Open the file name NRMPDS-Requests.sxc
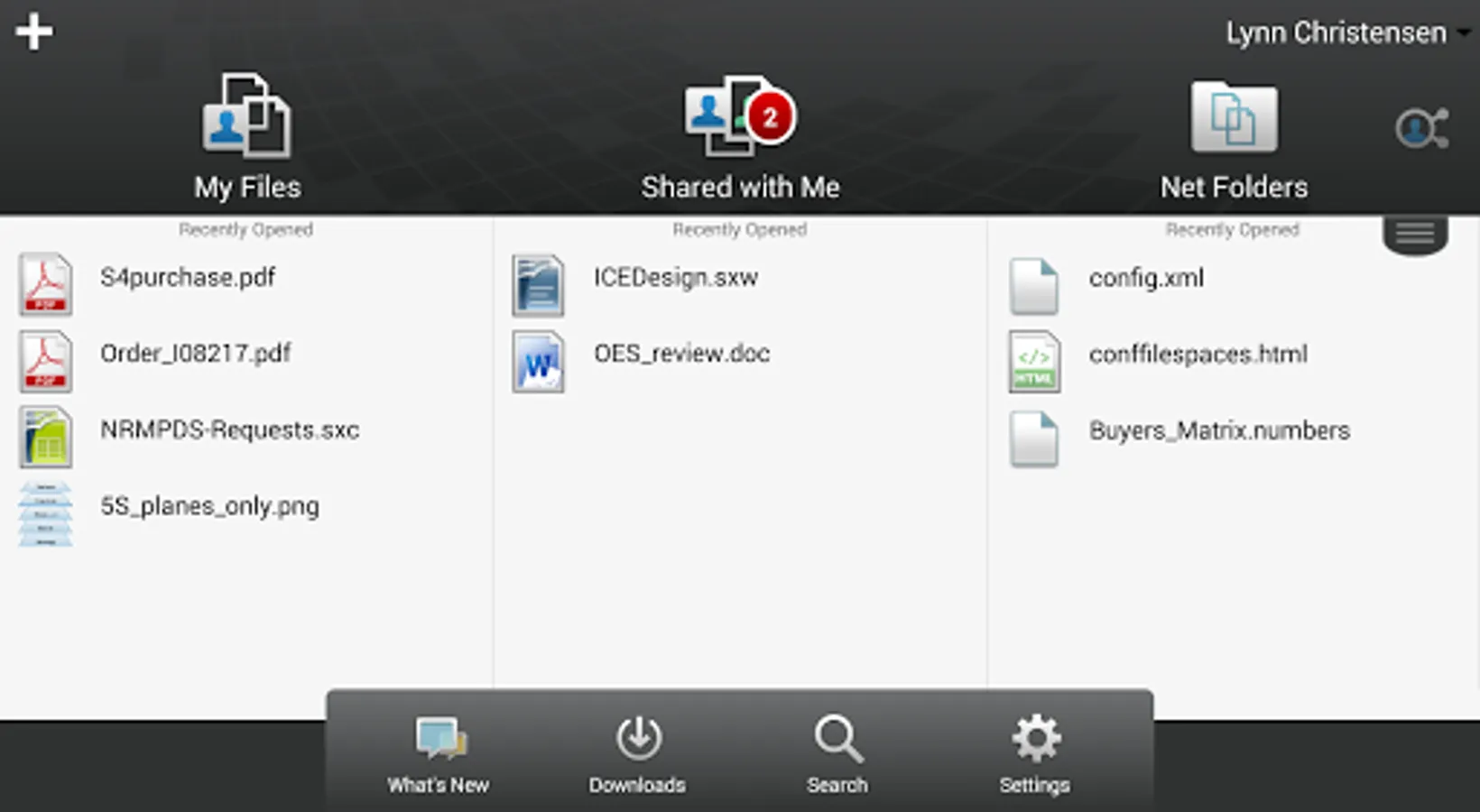The height and width of the screenshot is (812, 1480). click(x=229, y=430)
